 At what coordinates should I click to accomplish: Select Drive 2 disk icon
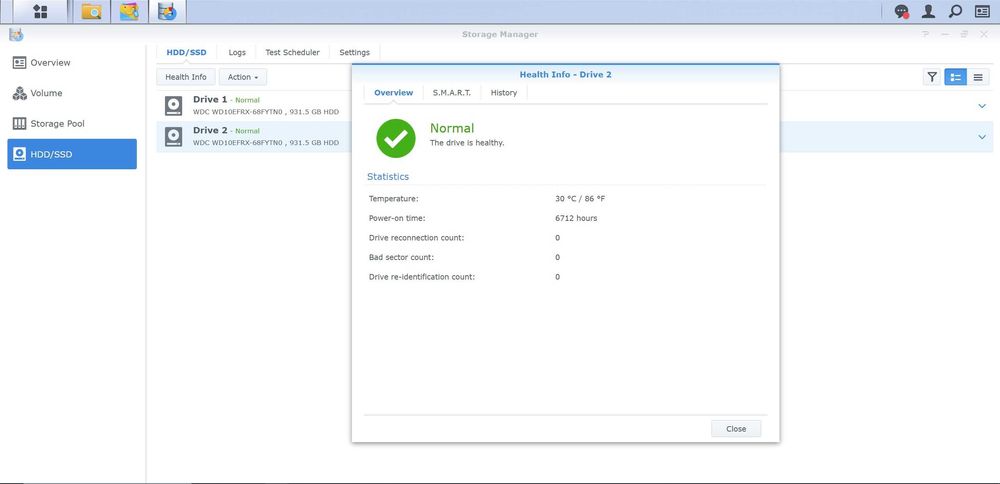[173, 136]
